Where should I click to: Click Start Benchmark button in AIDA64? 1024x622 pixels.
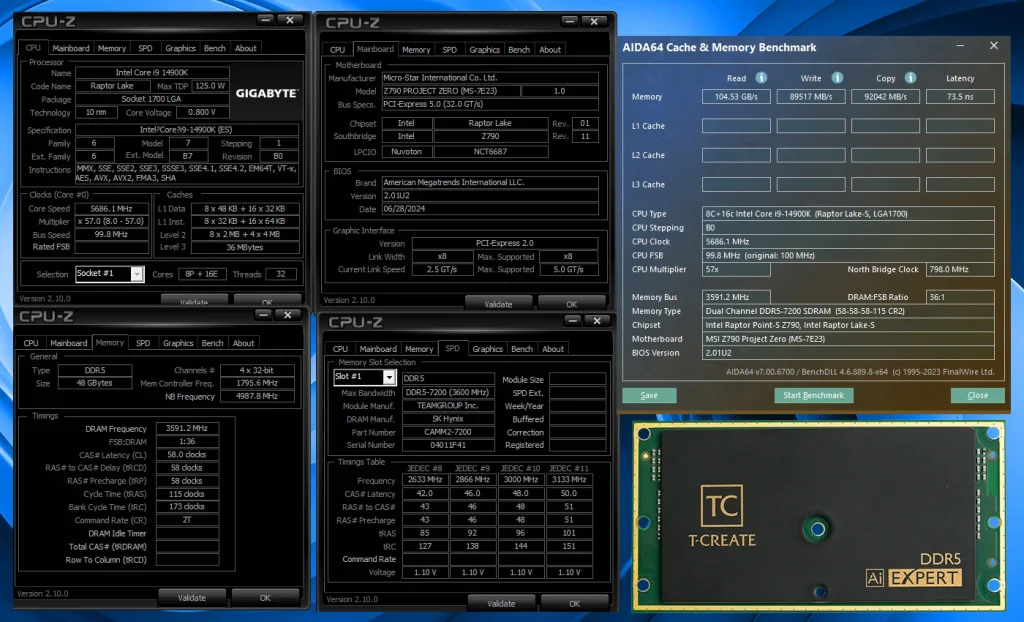(814, 395)
